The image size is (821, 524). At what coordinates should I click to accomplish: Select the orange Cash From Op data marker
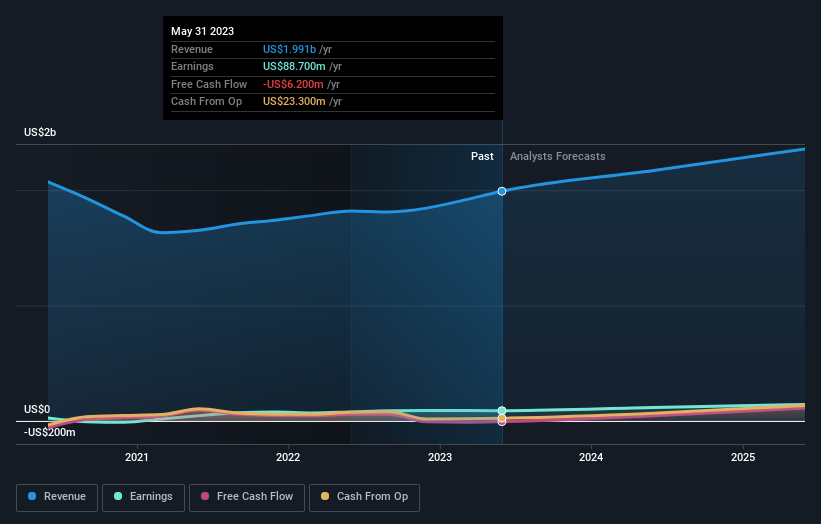pos(502,418)
